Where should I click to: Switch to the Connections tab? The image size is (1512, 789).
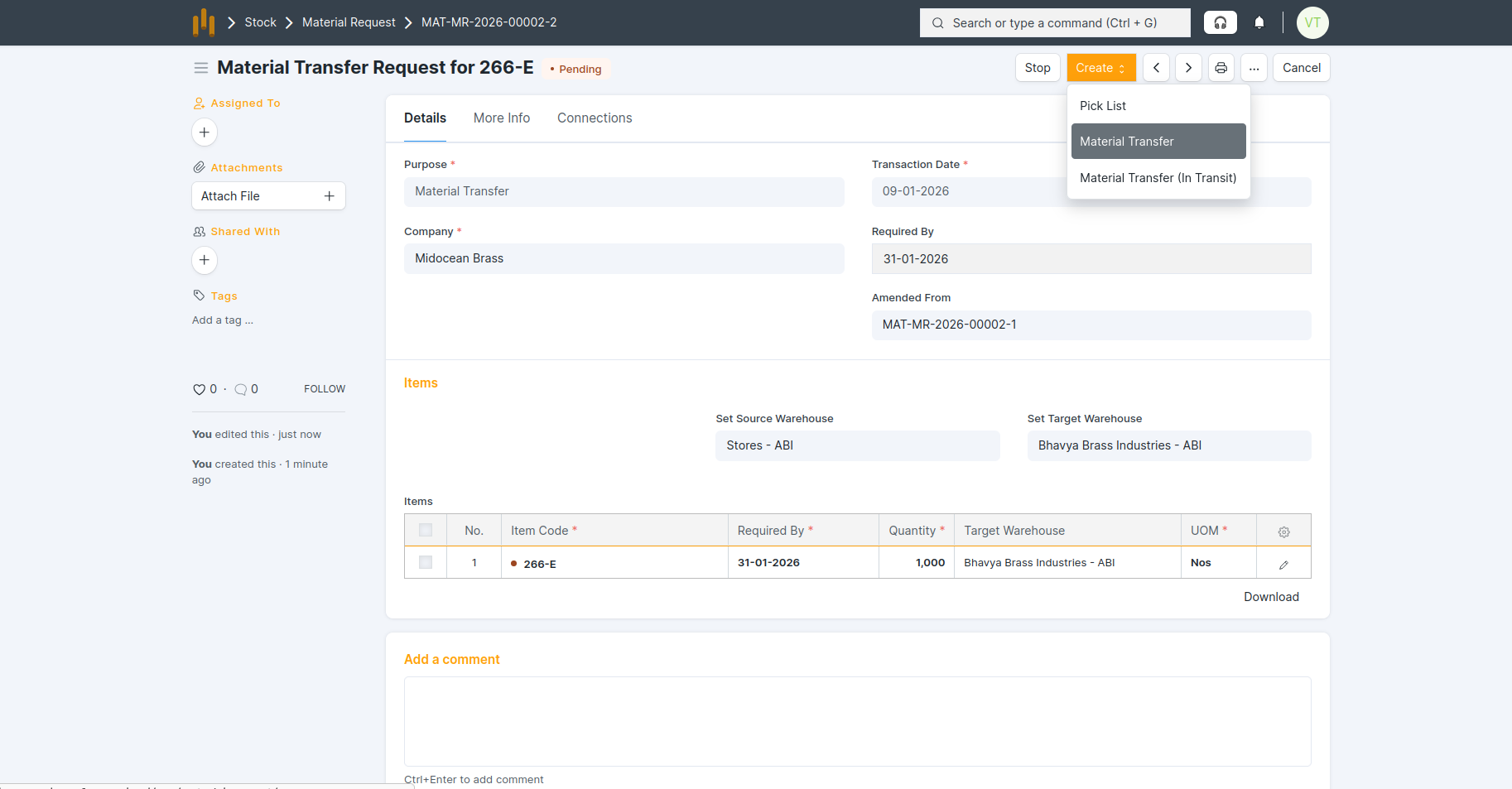click(594, 118)
